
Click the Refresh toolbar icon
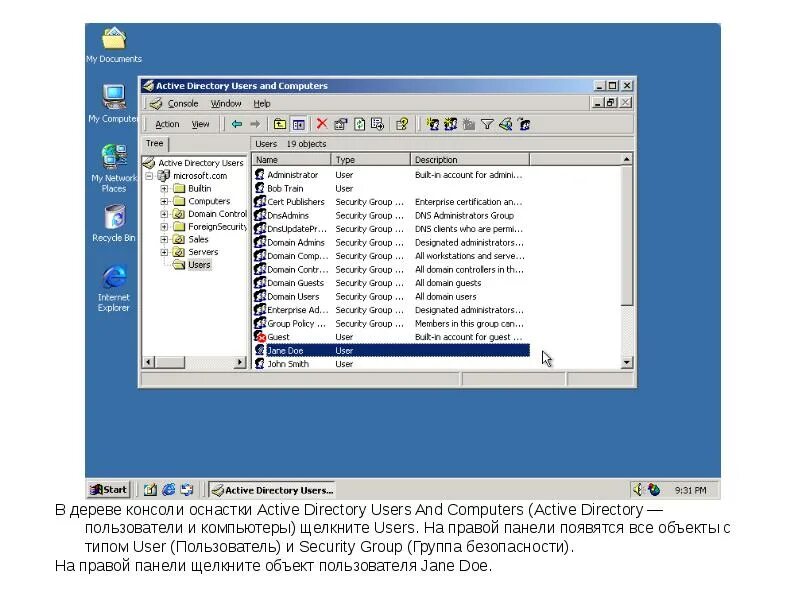click(359, 124)
